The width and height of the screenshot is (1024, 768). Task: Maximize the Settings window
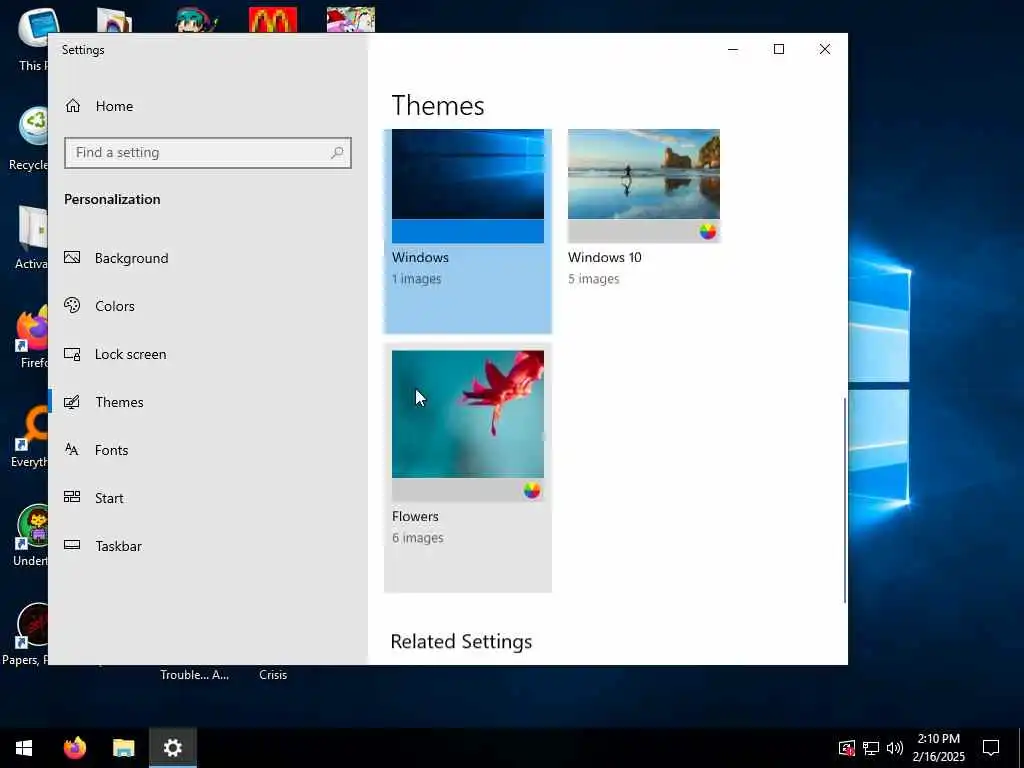pyautogui.click(x=778, y=50)
